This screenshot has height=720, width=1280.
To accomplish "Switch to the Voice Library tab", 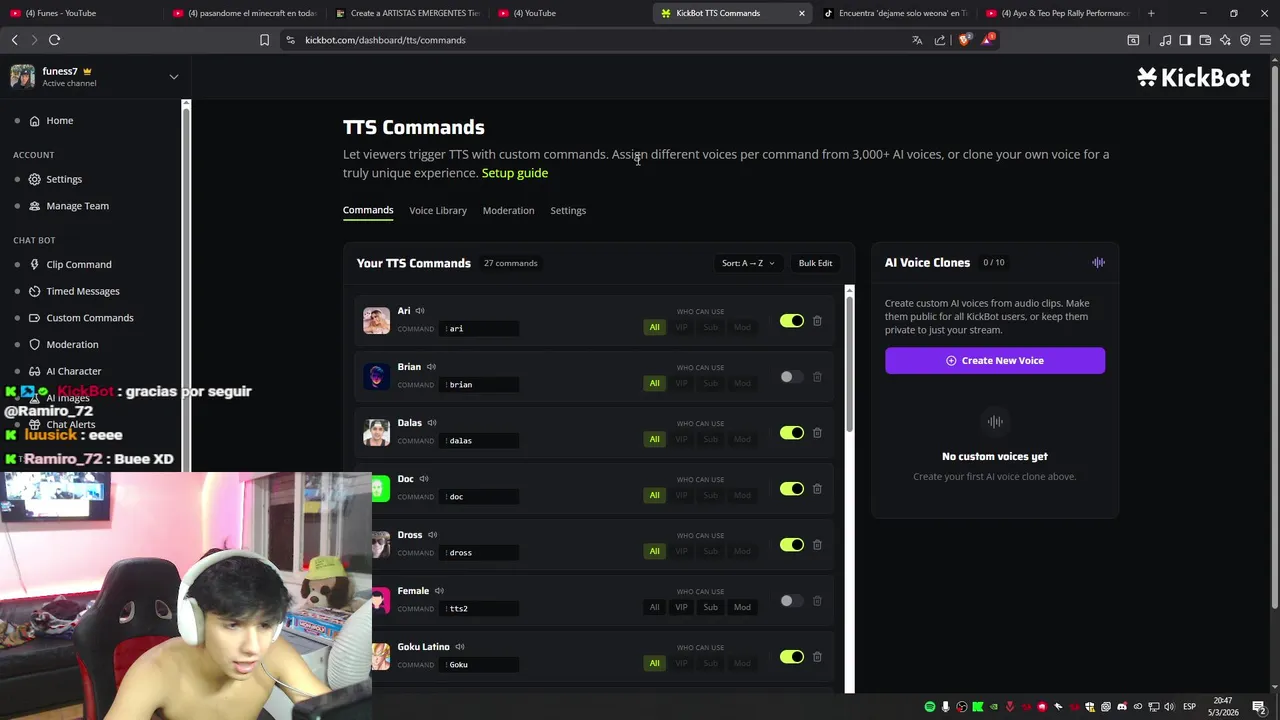I will pyautogui.click(x=438, y=210).
